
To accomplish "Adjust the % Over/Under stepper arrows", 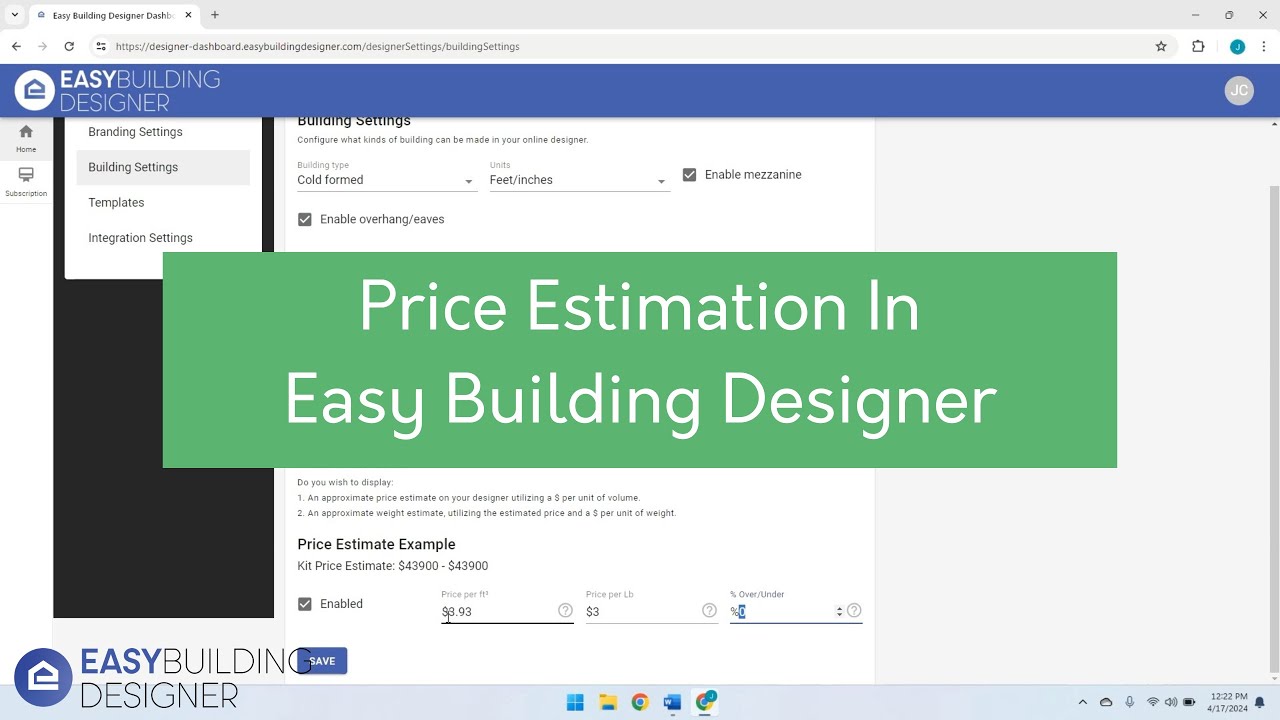I will [x=839, y=611].
